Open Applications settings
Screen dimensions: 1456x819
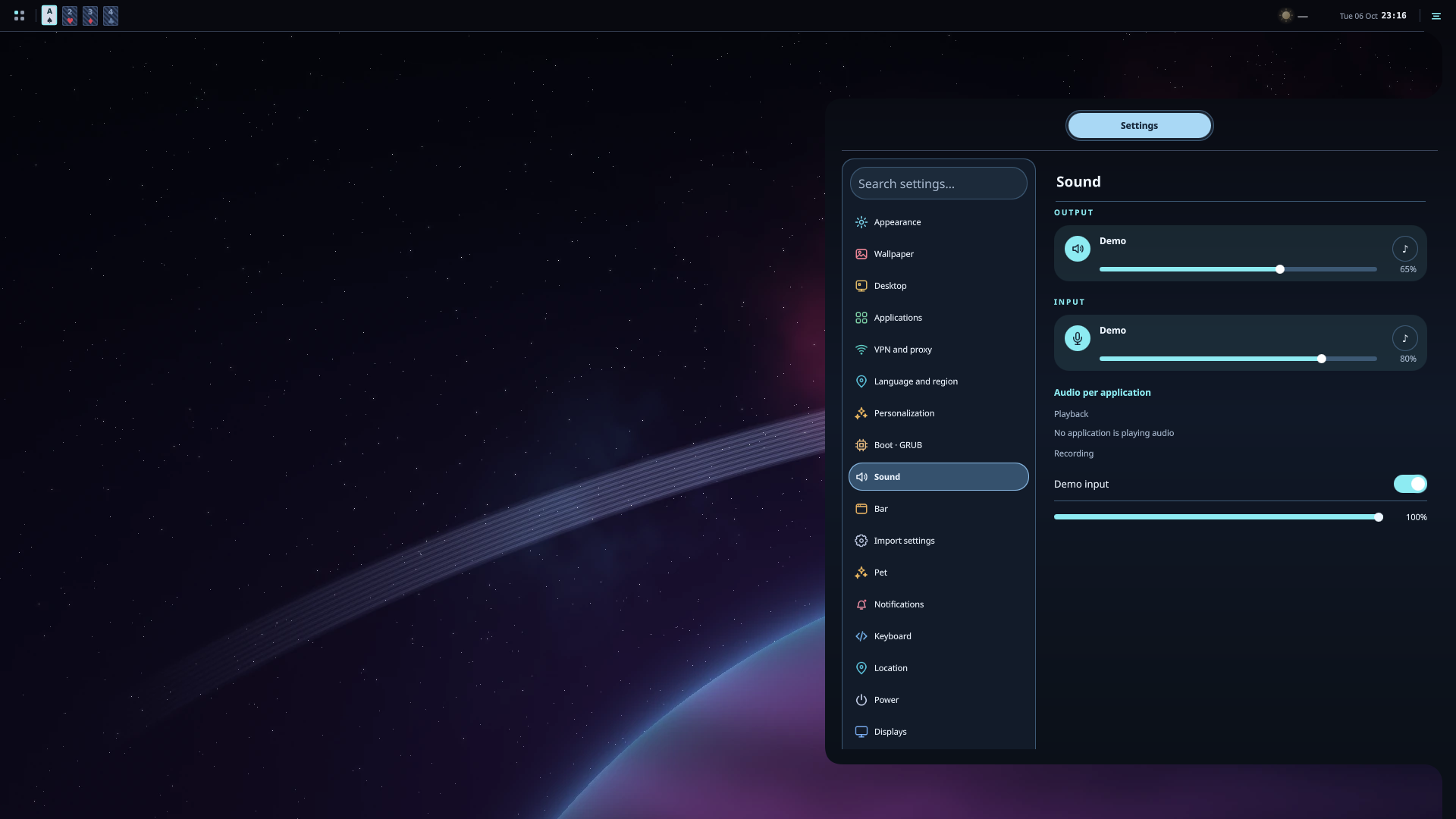click(938, 318)
